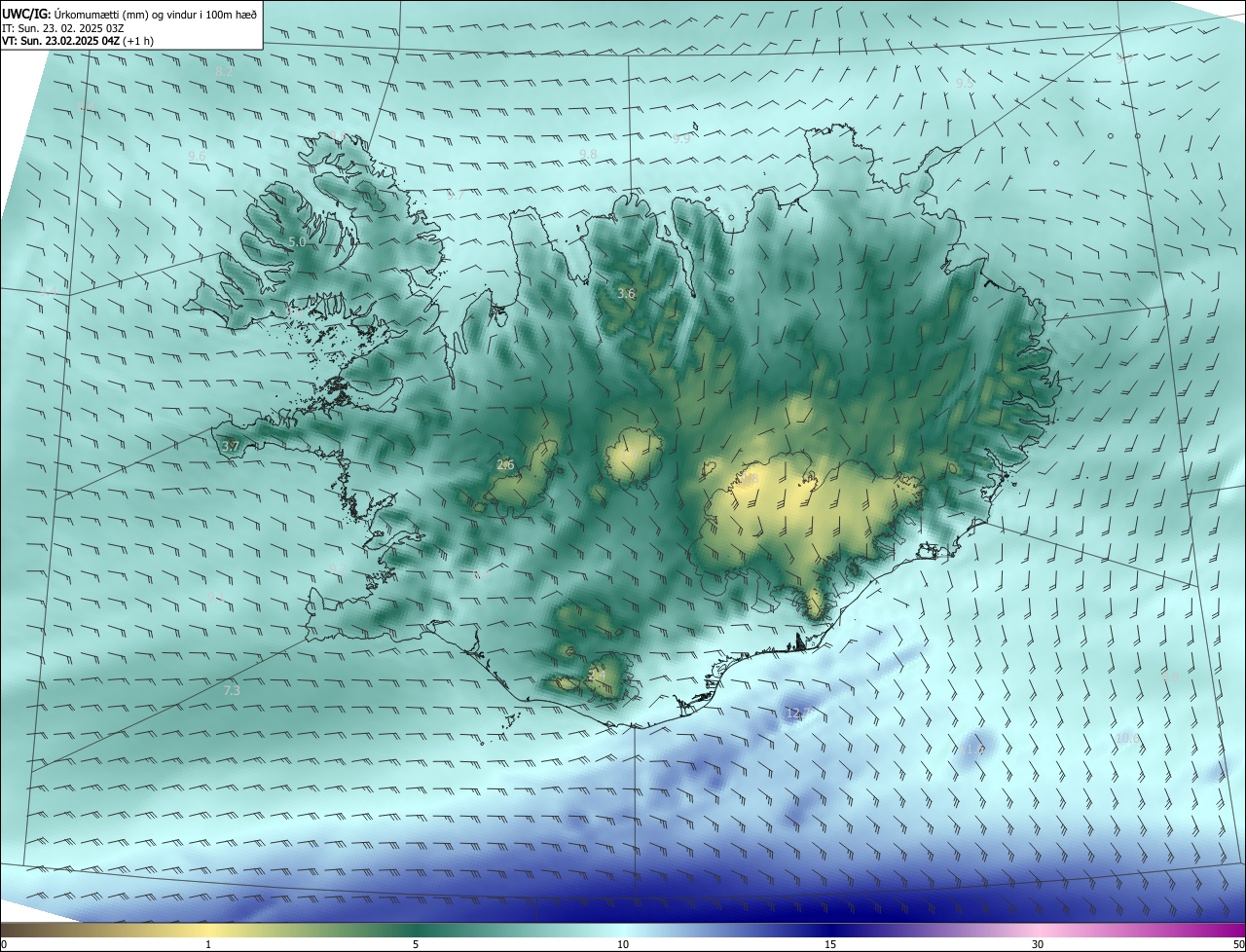The height and width of the screenshot is (952, 1246).
Task: Click the colorbar tick label 15
Action: click(x=830, y=944)
